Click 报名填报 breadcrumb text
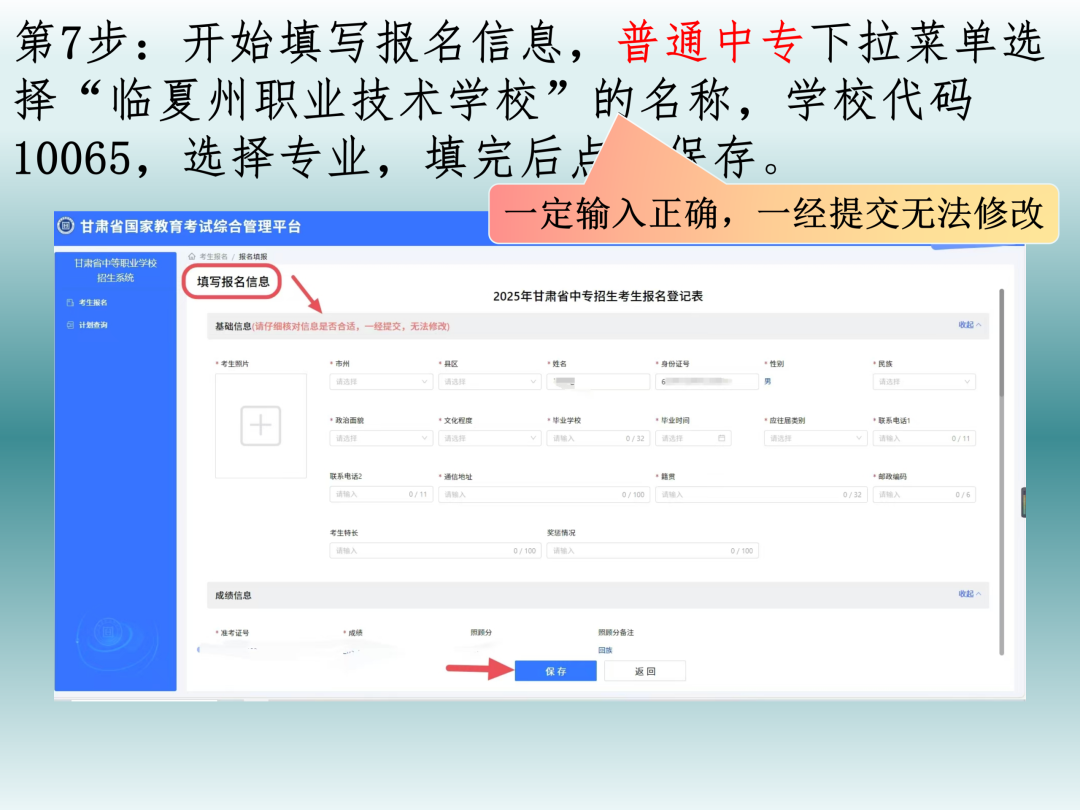The height and width of the screenshot is (810, 1080). tap(253, 256)
